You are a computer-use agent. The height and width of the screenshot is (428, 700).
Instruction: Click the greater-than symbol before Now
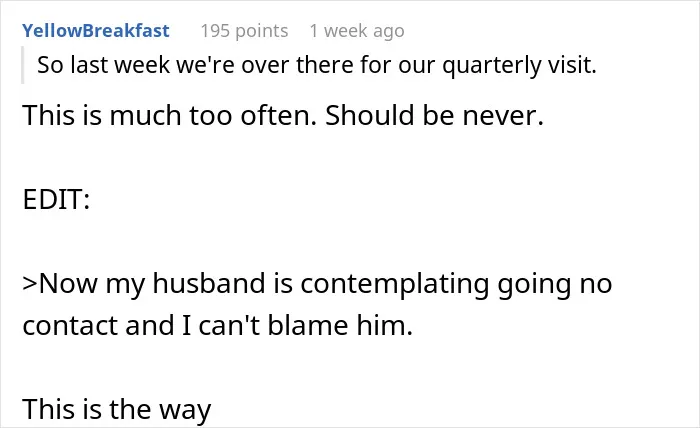pos(30,284)
